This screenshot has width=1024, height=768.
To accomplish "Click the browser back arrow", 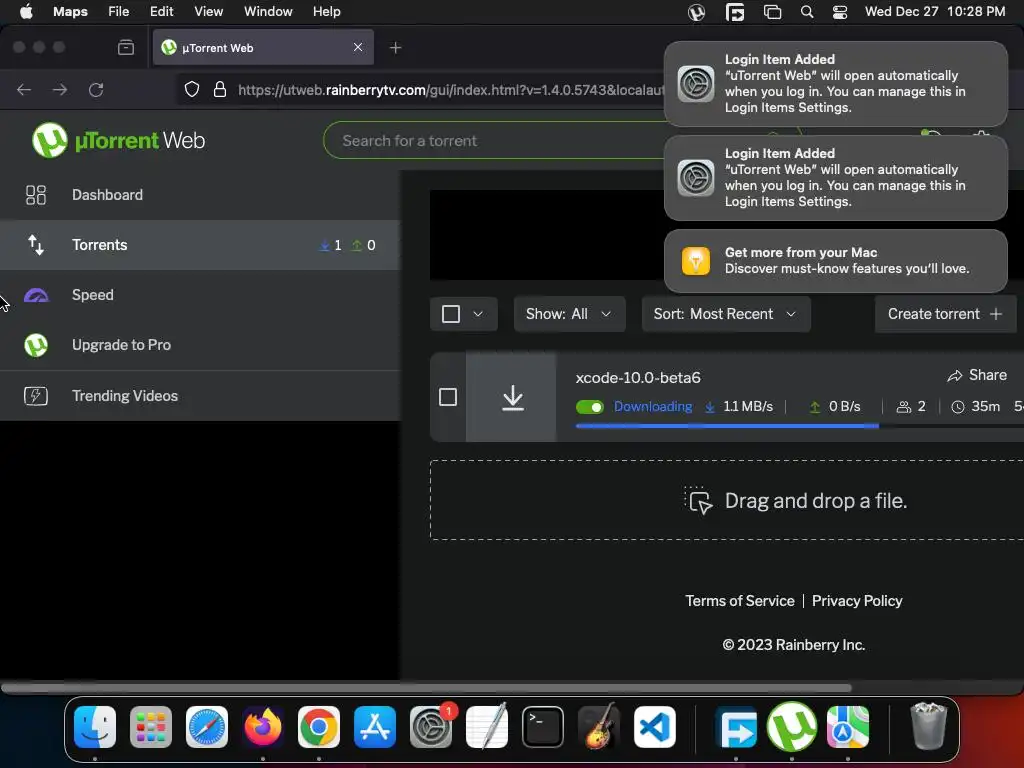I will click(x=24, y=89).
